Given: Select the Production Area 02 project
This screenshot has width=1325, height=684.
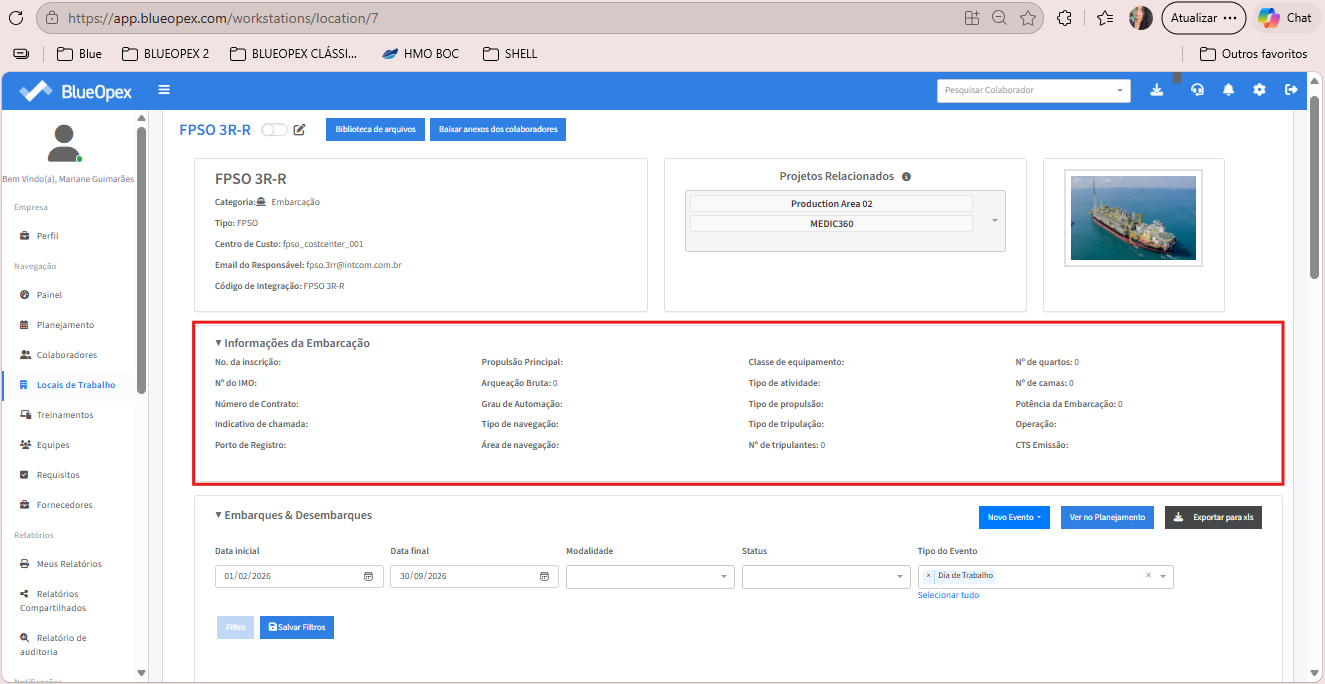Looking at the screenshot, I should click(x=831, y=204).
